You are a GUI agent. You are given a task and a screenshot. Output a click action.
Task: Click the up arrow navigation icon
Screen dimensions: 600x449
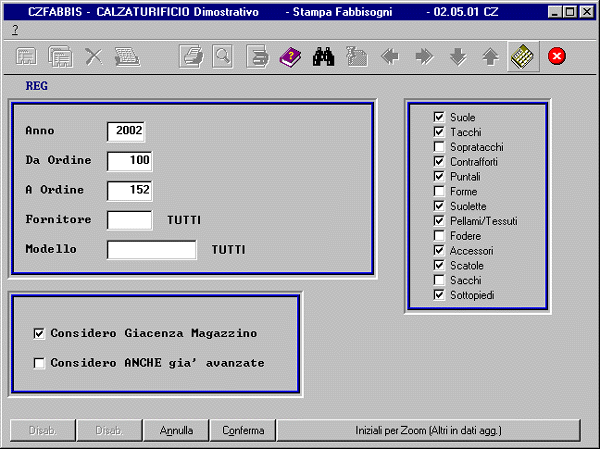point(490,57)
